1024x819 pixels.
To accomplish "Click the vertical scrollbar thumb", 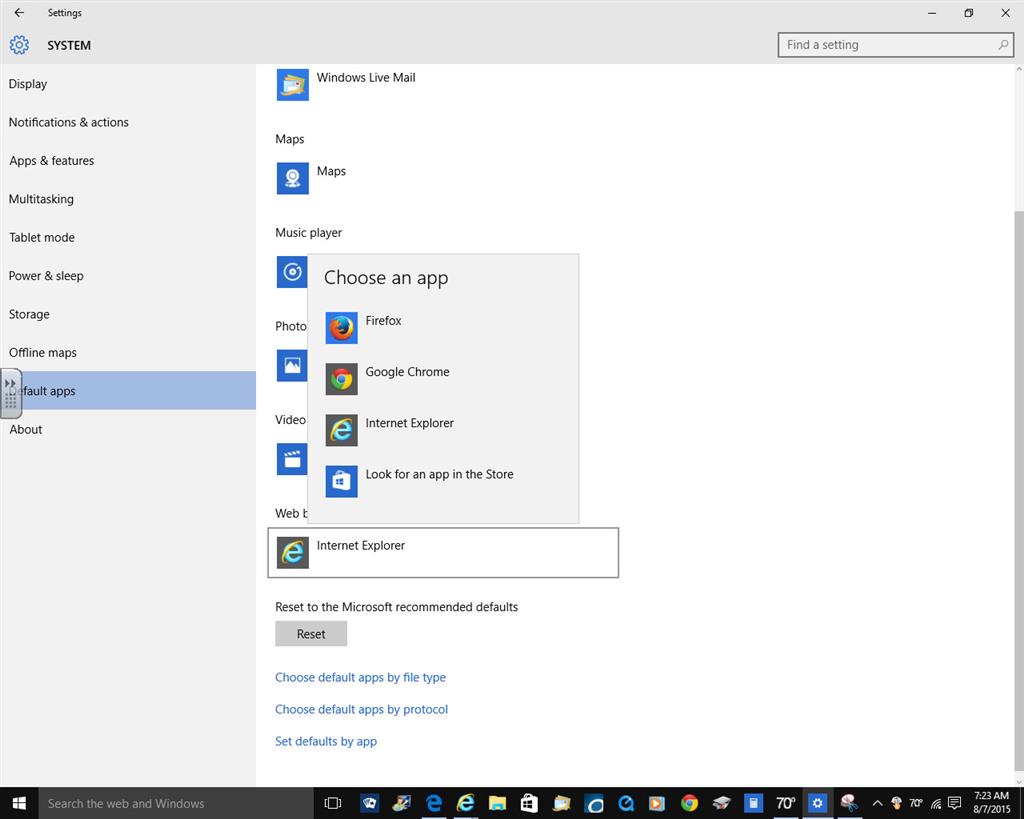I will [1019, 490].
